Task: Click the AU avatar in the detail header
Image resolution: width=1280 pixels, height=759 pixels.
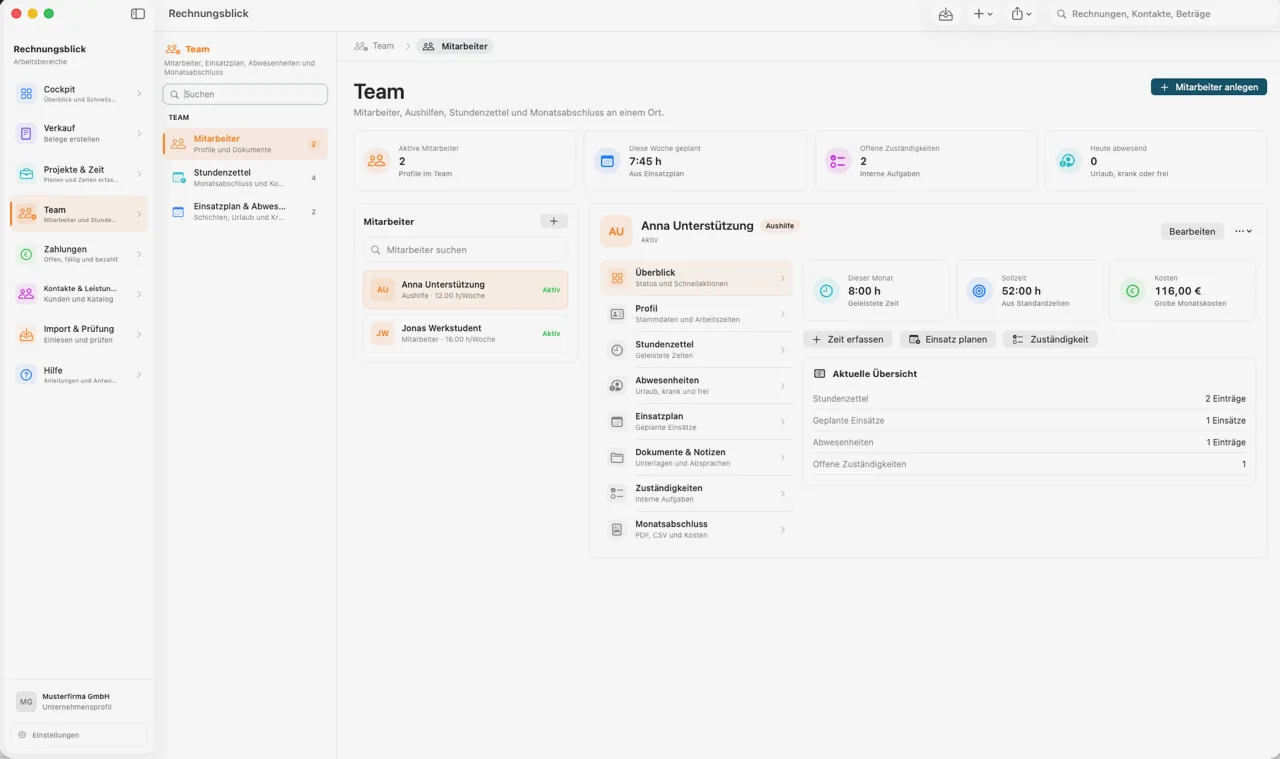Action: [616, 231]
